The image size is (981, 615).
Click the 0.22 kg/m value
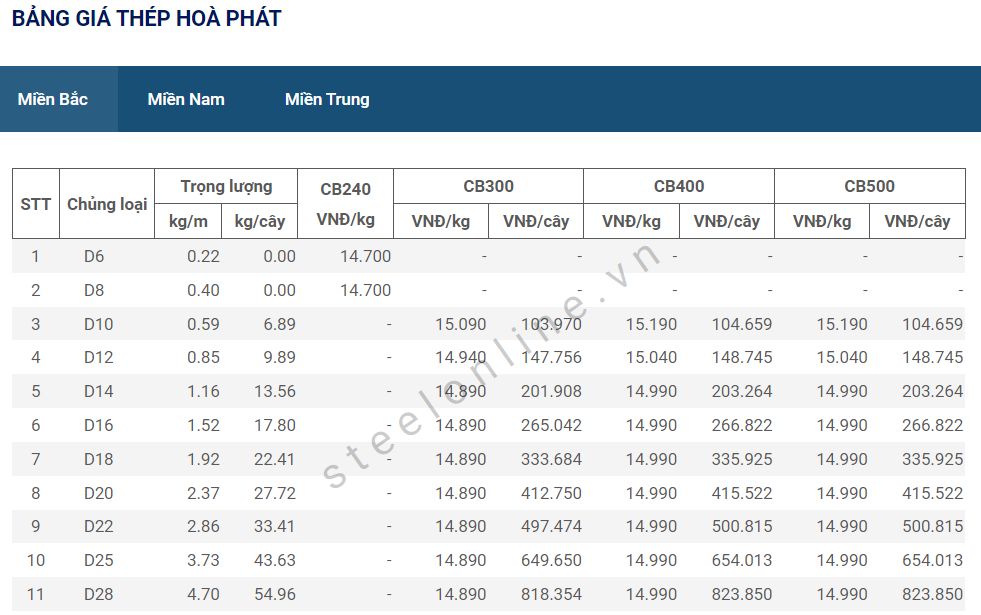pos(203,257)
